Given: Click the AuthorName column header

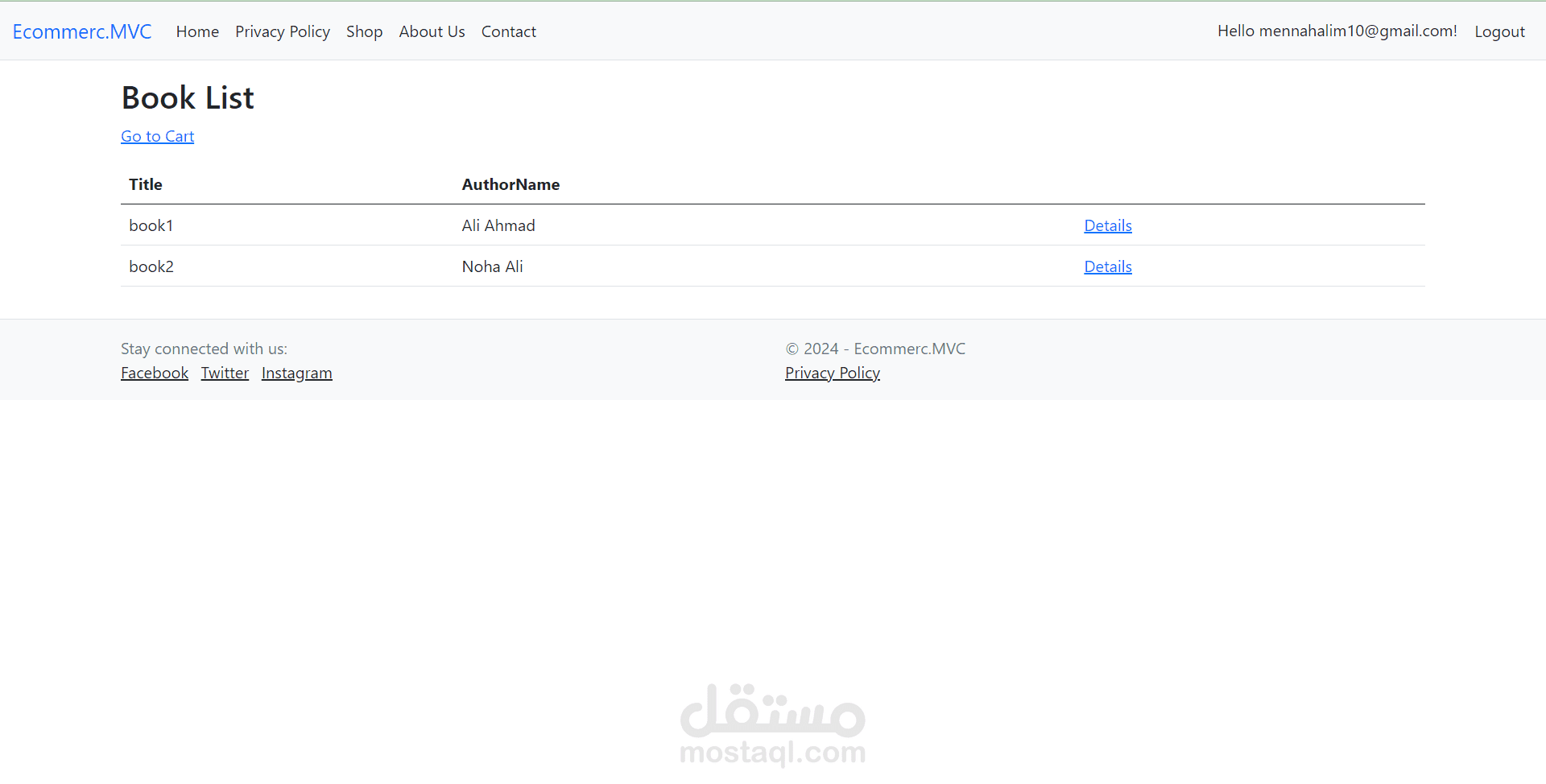Looking at the screenshot, I should pos(511,184).
